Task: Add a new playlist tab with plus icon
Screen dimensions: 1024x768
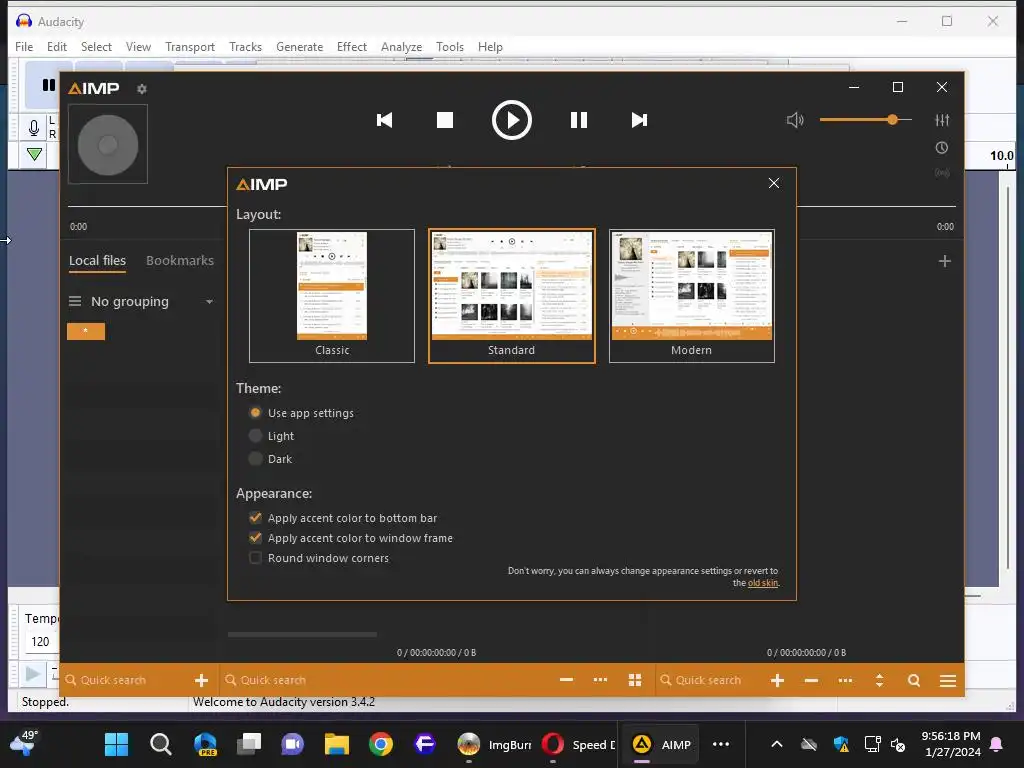Action: [944, 261]
